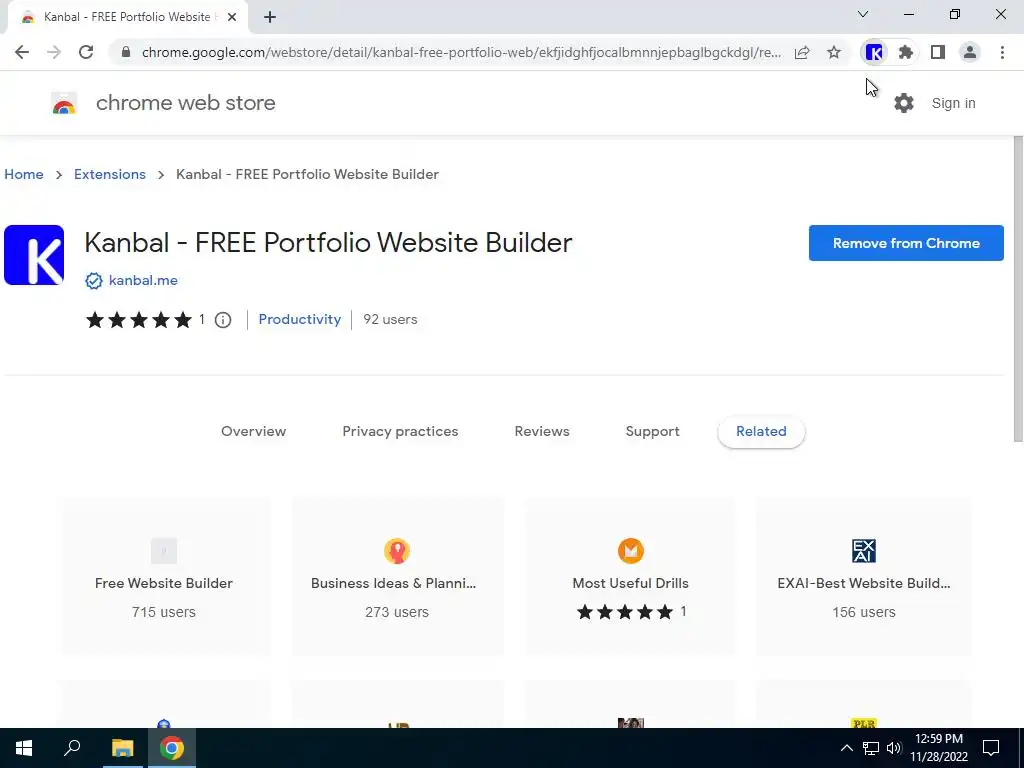The width and height of the screenshot is (1024, 768).
Task: Bookmark this page with the star
Action: [x=834, y=52]
